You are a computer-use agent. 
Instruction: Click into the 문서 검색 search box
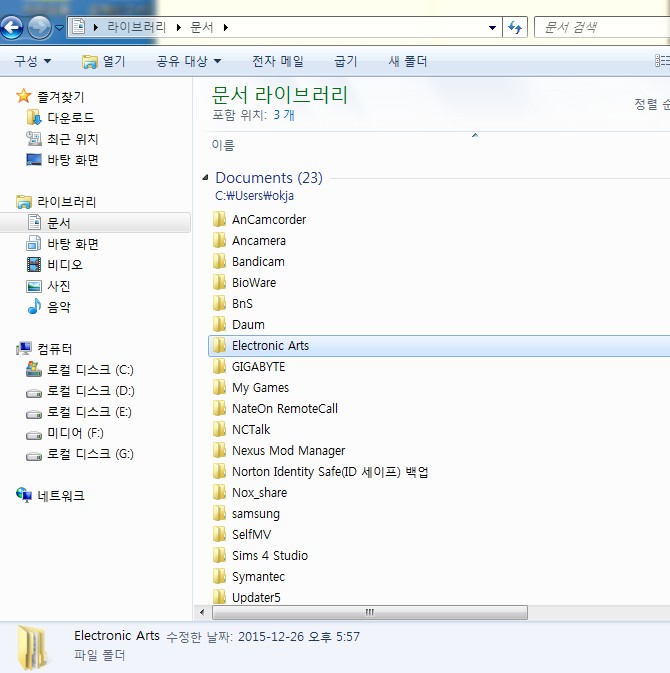pyautogui.click(x=602, y=27)
